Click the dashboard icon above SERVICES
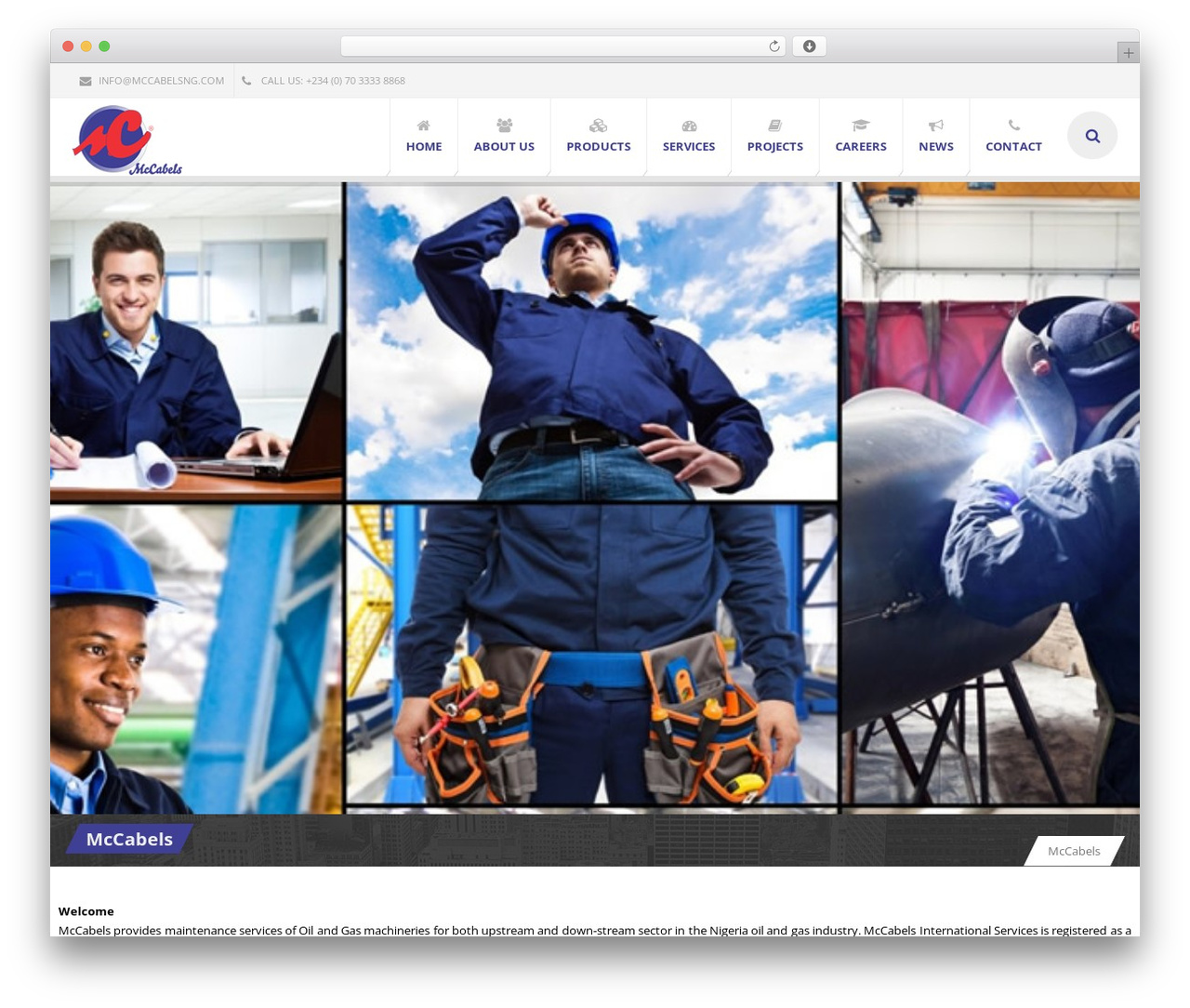The image size is (1190, 1008). (x=689, y=126)
